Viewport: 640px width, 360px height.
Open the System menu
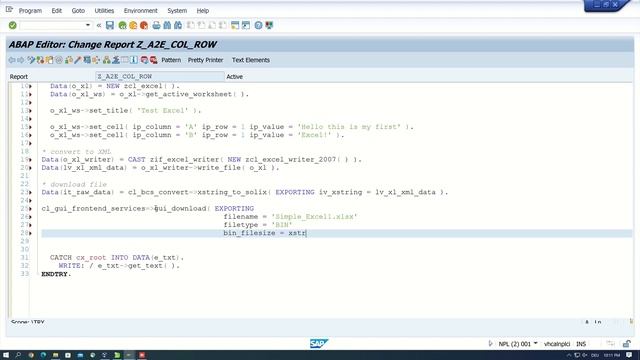[177, 11]
